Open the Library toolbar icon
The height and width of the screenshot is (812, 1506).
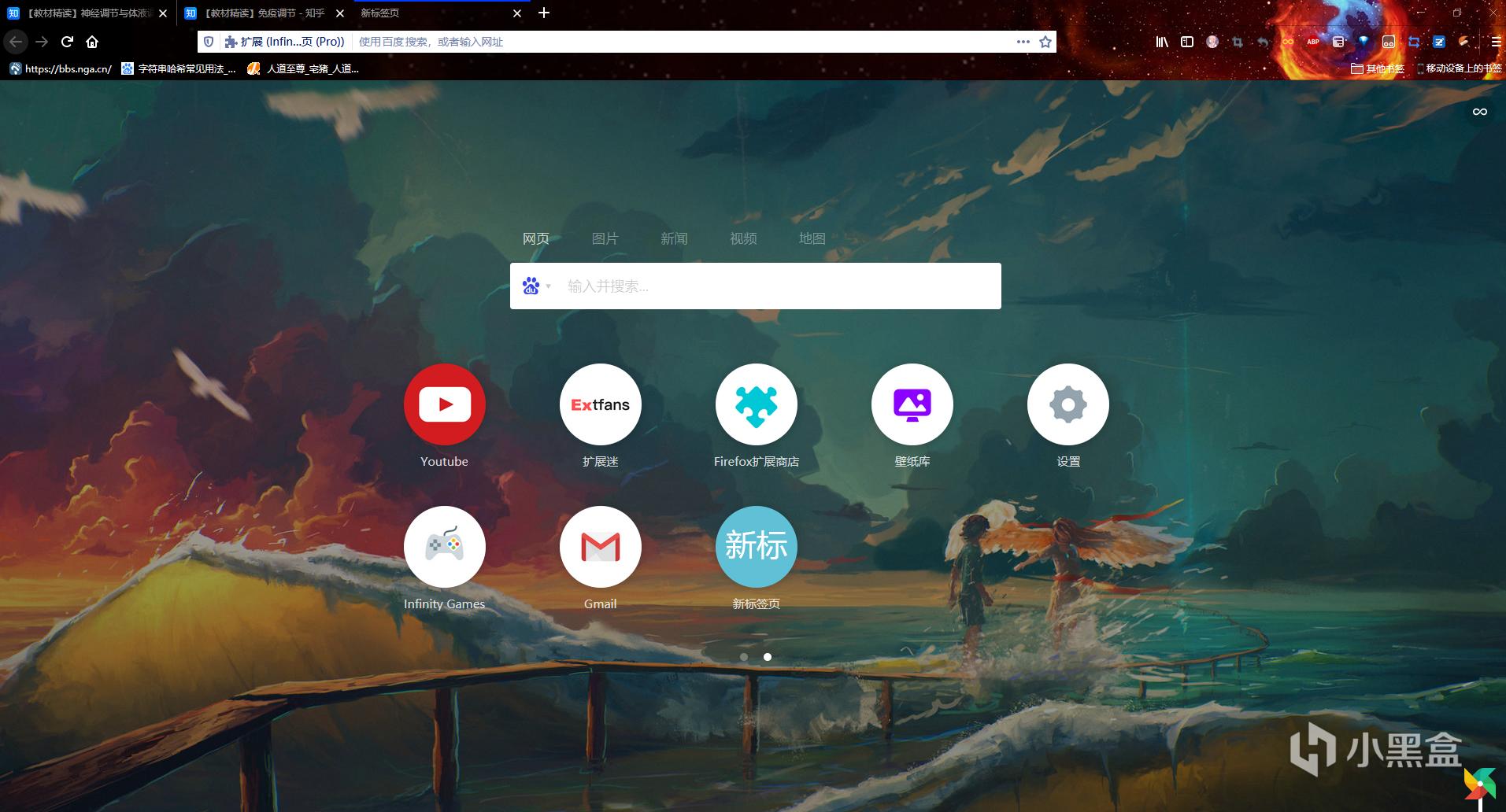1162,42
